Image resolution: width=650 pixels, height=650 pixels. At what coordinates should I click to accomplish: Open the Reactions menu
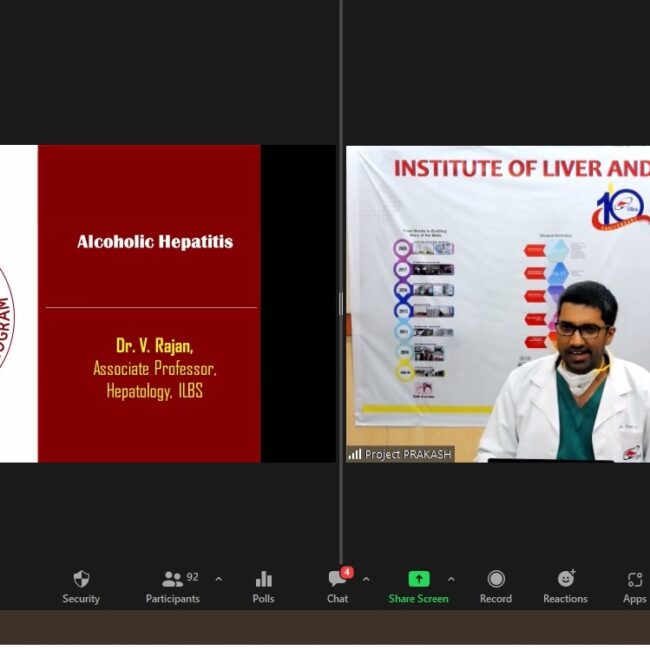click(x=565, y=586)
